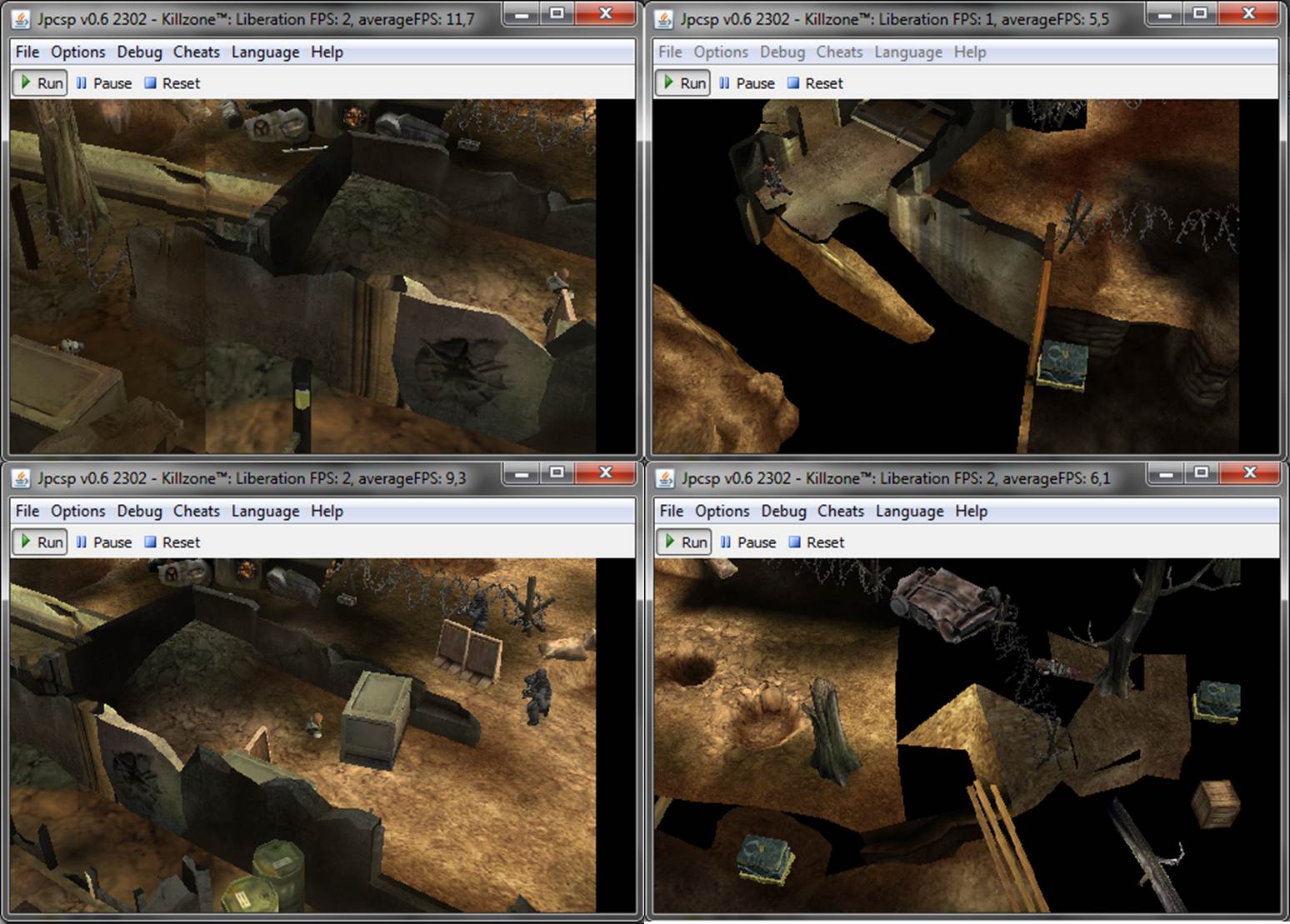Open Options menu in averageFPS 5,5 window
The height and width of the screenshot is (924, 1290).
pos(721,52)
